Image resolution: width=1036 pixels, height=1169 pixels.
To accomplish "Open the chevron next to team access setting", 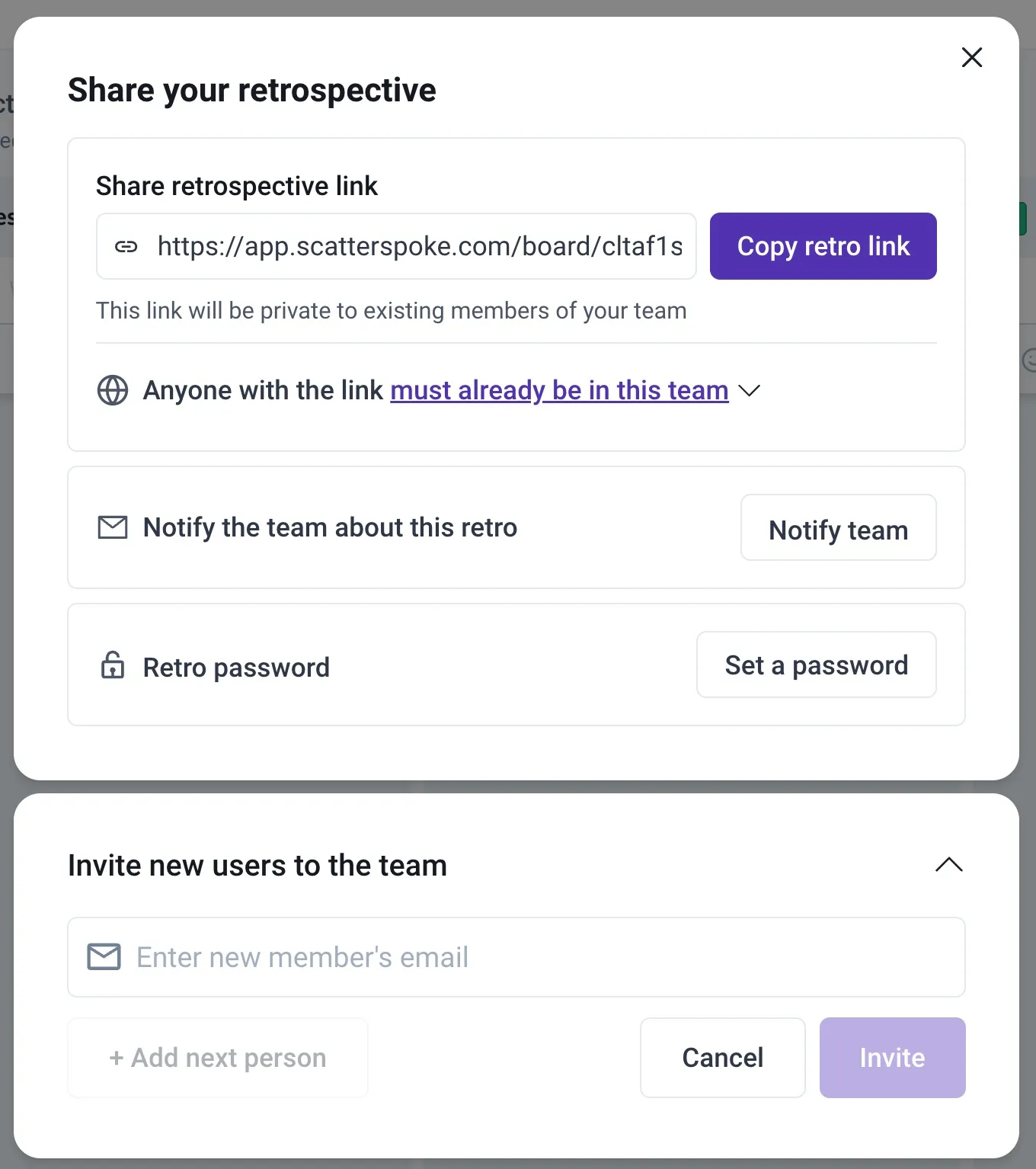I will click(750, 392).
